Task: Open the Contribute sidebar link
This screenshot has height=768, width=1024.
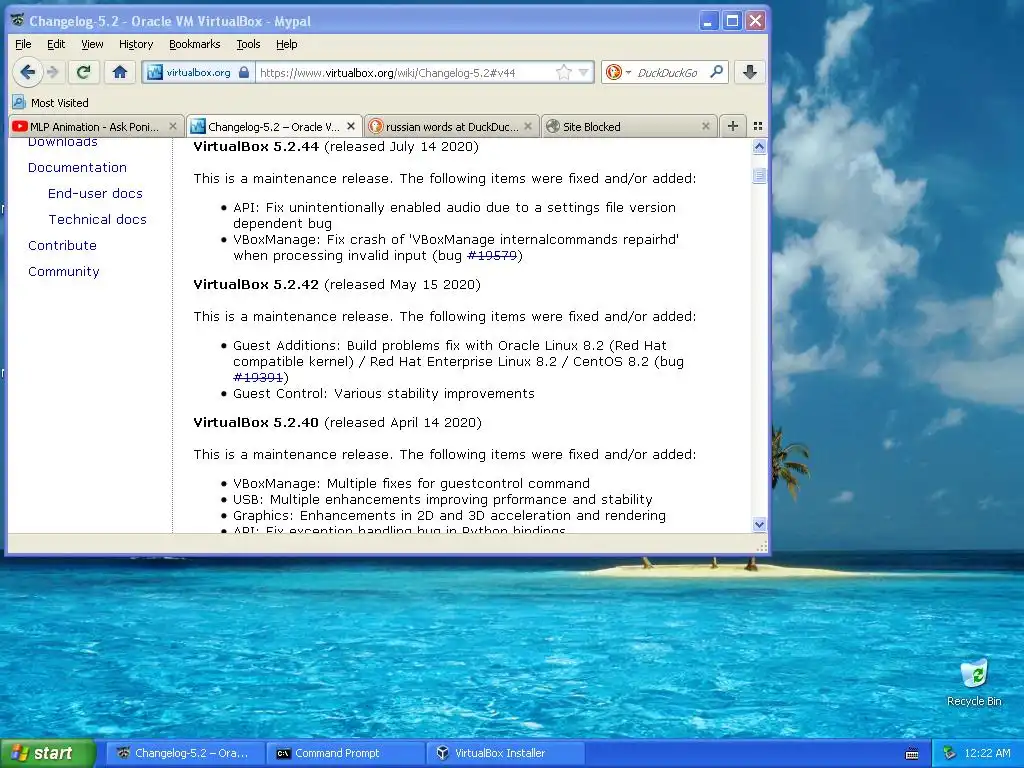Action: click(x=62, y=246)
